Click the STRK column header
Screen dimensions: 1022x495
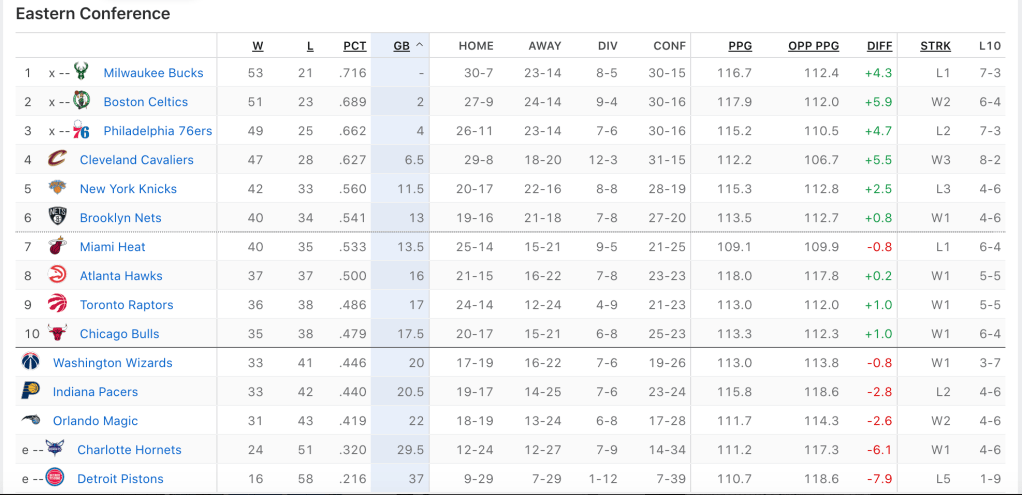point(937,46)
